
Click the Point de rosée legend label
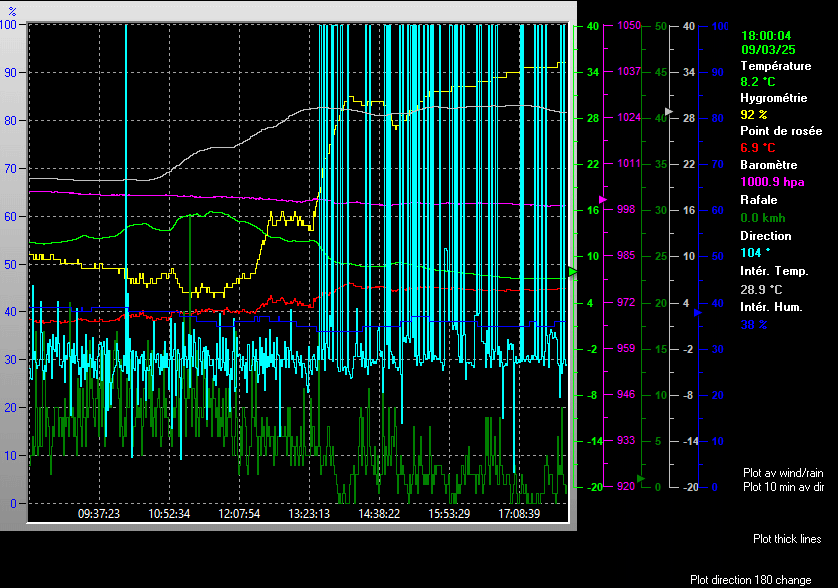[x=779, y=132]
